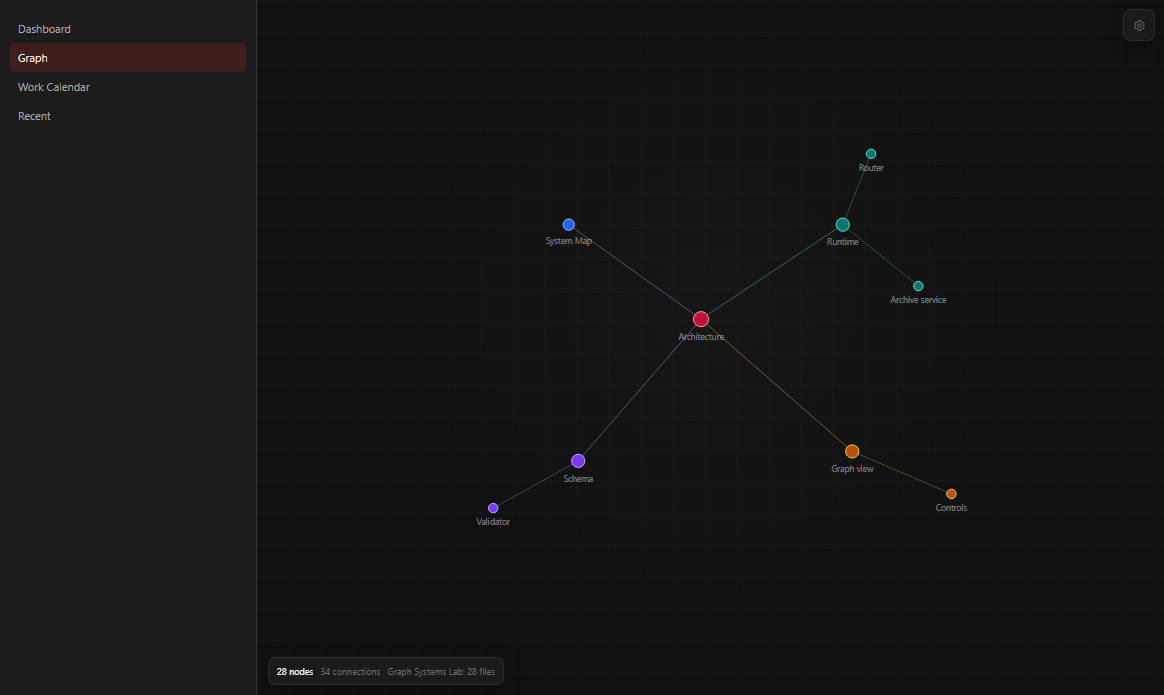Screen dimensions: 1164x695
Task: Open Work Calendar page
Action: coord(128,87)
